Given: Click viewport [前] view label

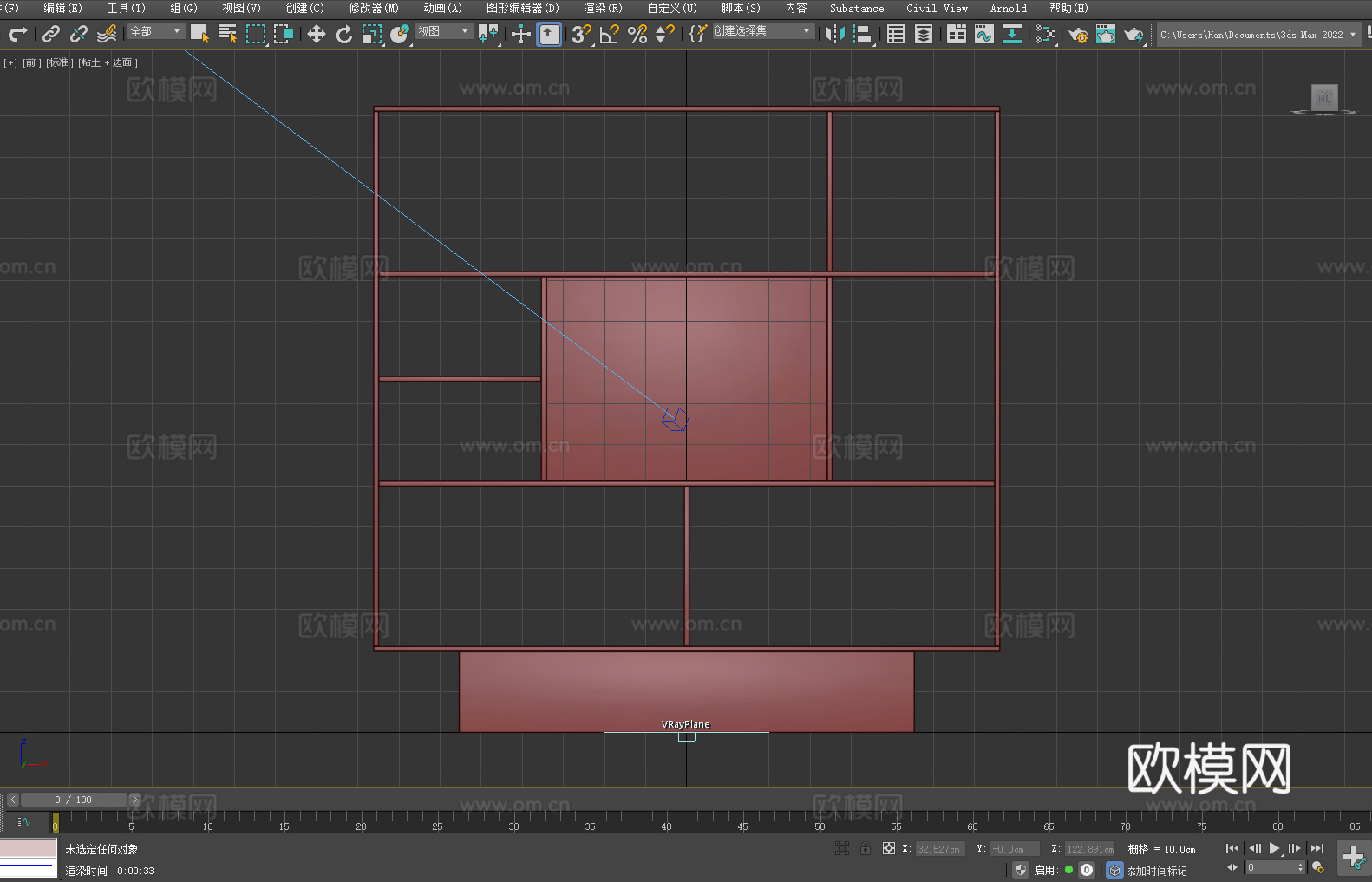Looking at the screenshot, I should [x=30, y=62].
